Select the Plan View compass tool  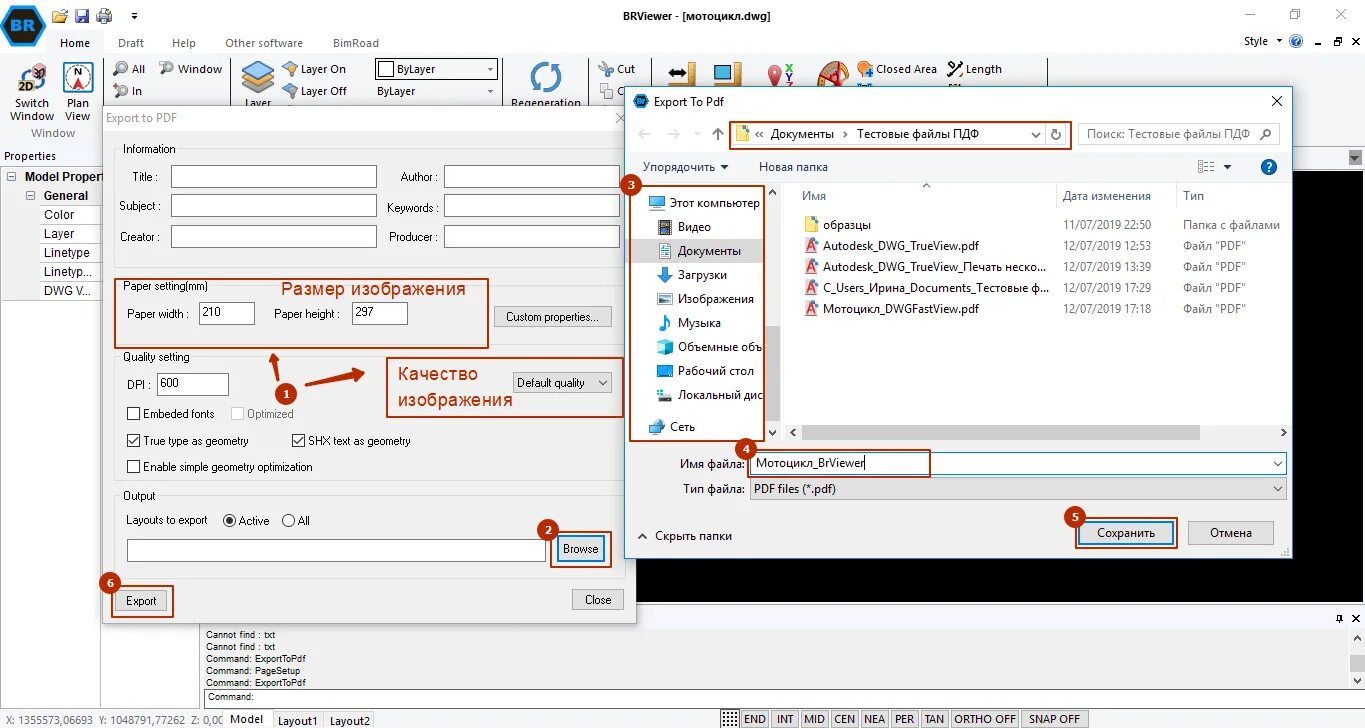78,92
